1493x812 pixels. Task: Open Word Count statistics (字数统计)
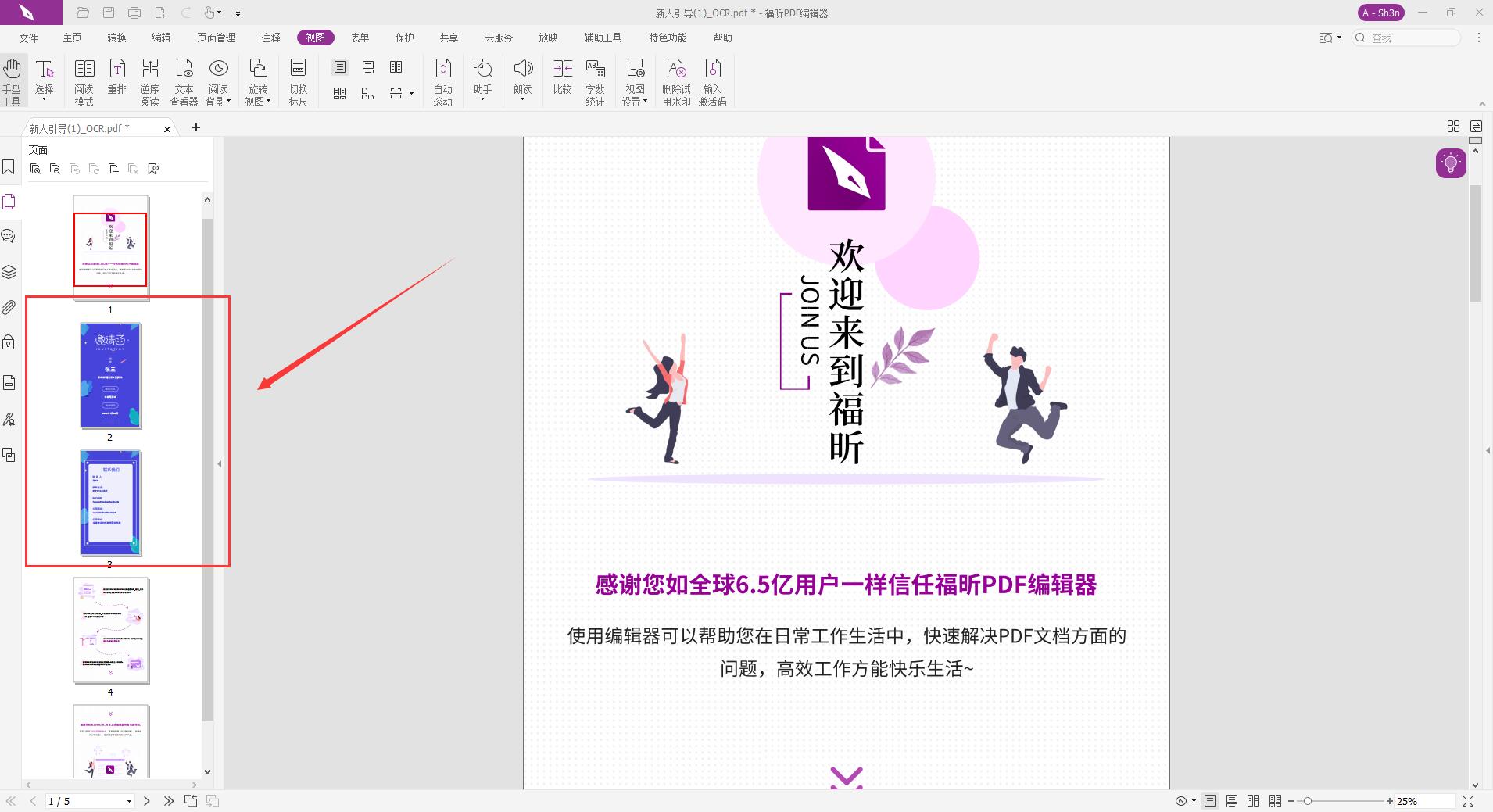point(596,80)
